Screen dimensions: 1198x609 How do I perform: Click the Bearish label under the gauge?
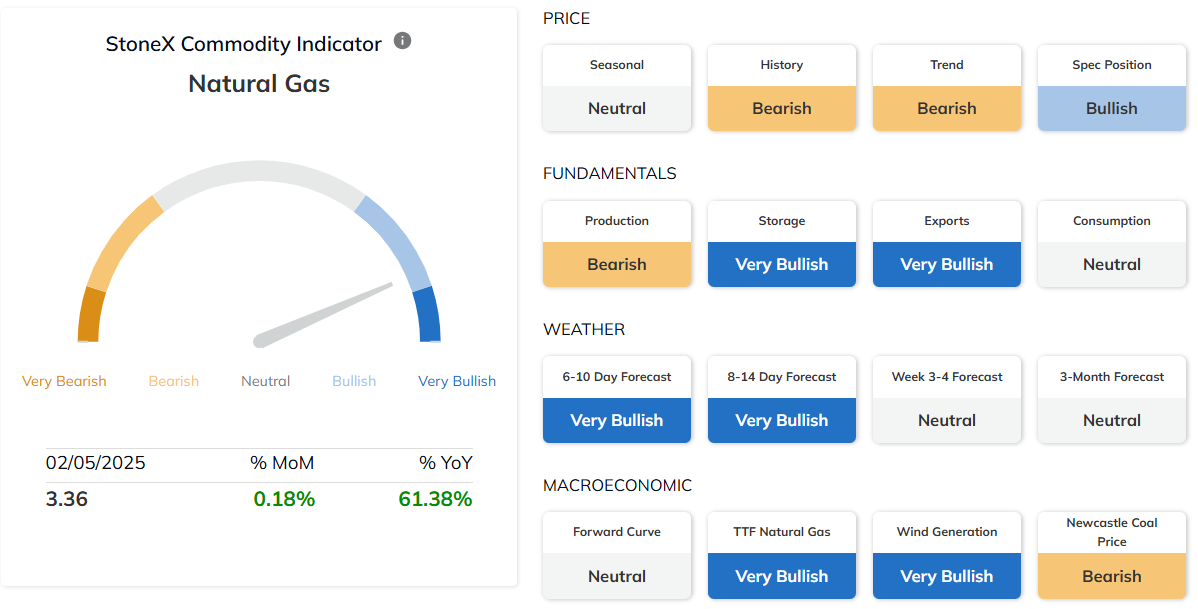[173, 381]
